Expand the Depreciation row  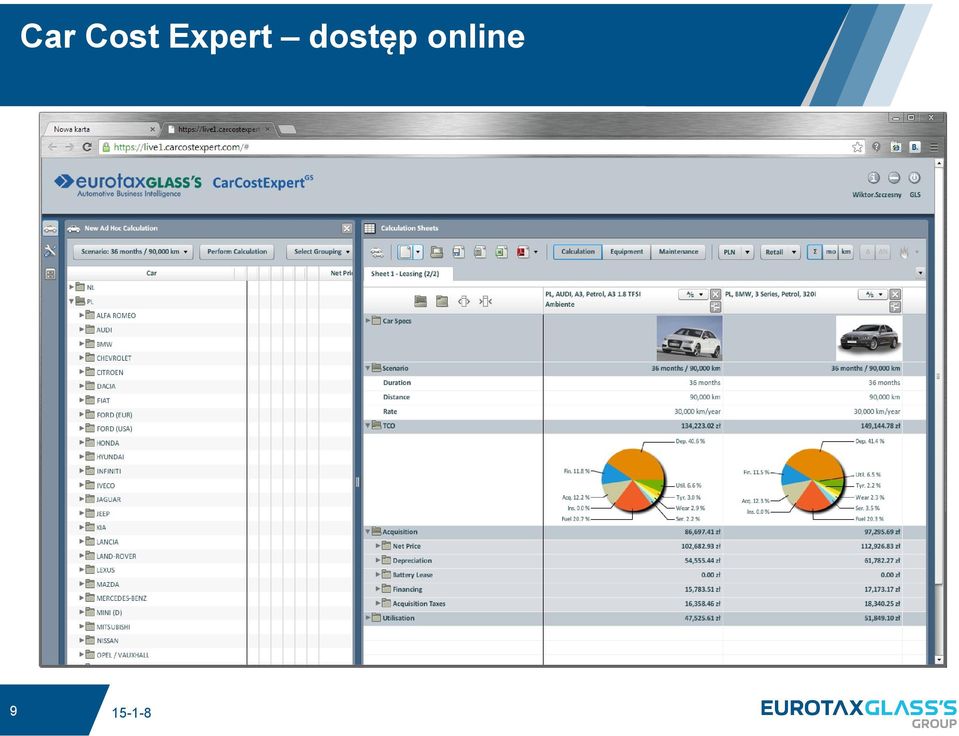[x=378, y=560]
